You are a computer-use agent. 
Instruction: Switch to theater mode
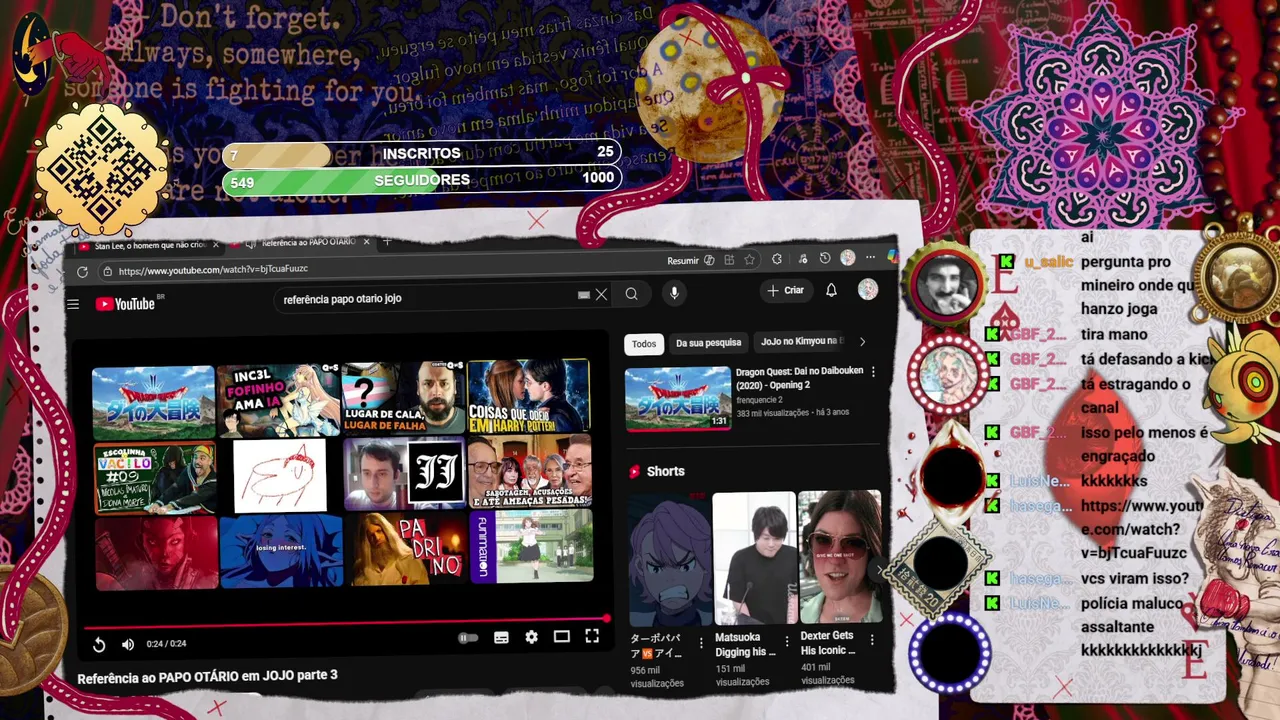pyautogui.click(x=562, y=636)
